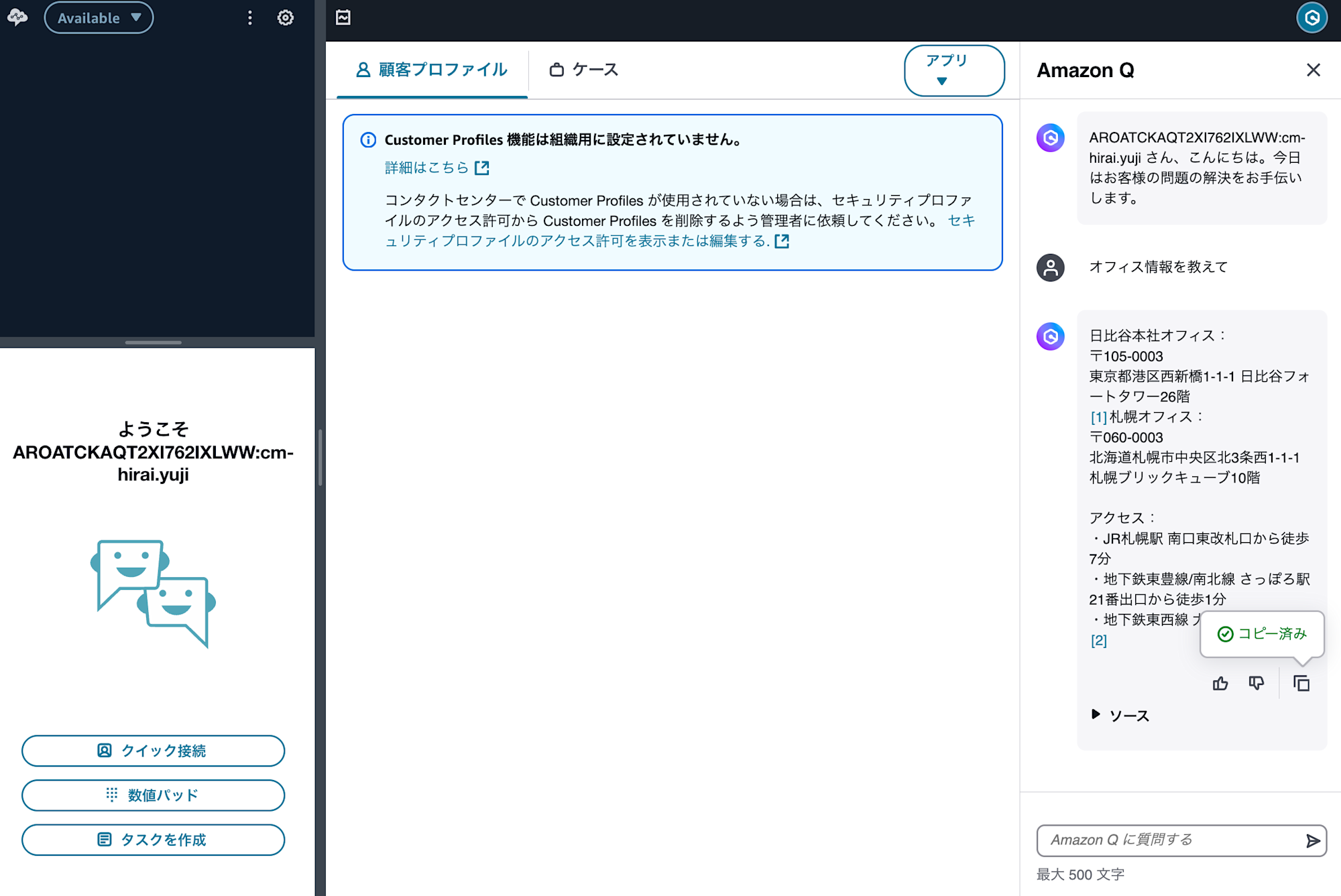Give thumbs down on Amazon Q response
This screenshot has height=896, width=1341.
click(x=1257, y=683)
